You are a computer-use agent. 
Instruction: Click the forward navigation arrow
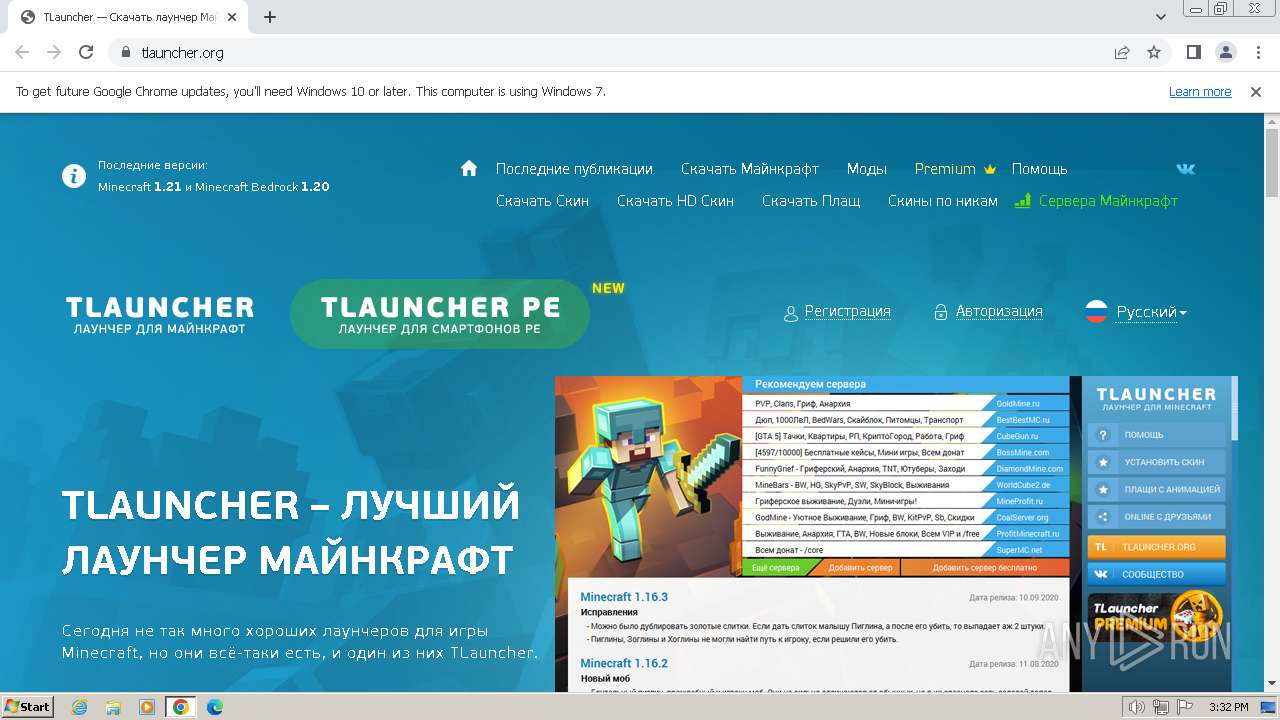pyautogui.click(x=54, y=52)
